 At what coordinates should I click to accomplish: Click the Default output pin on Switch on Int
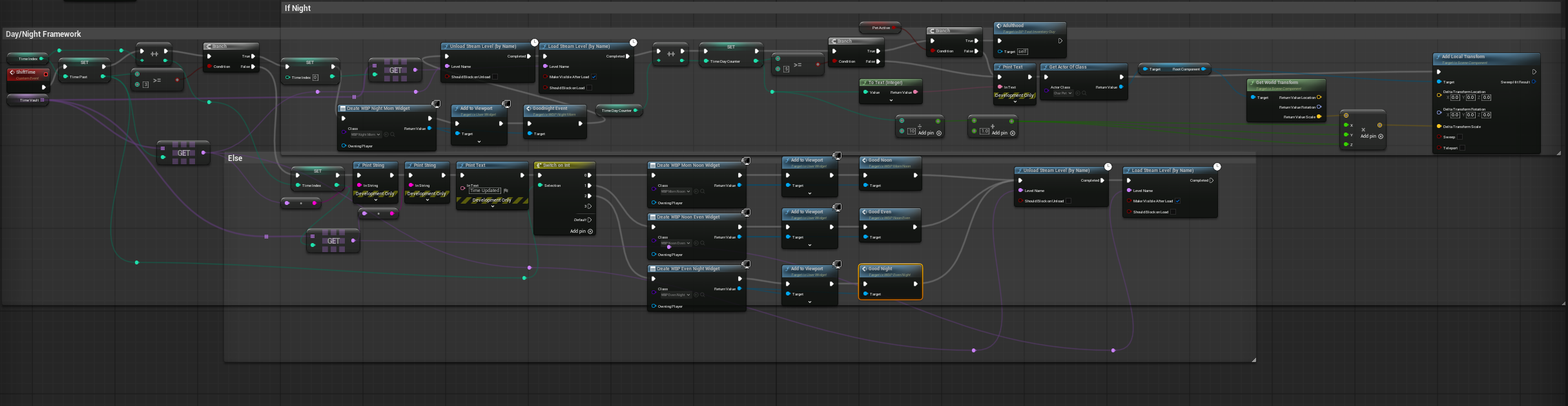(x=590, y=220)
